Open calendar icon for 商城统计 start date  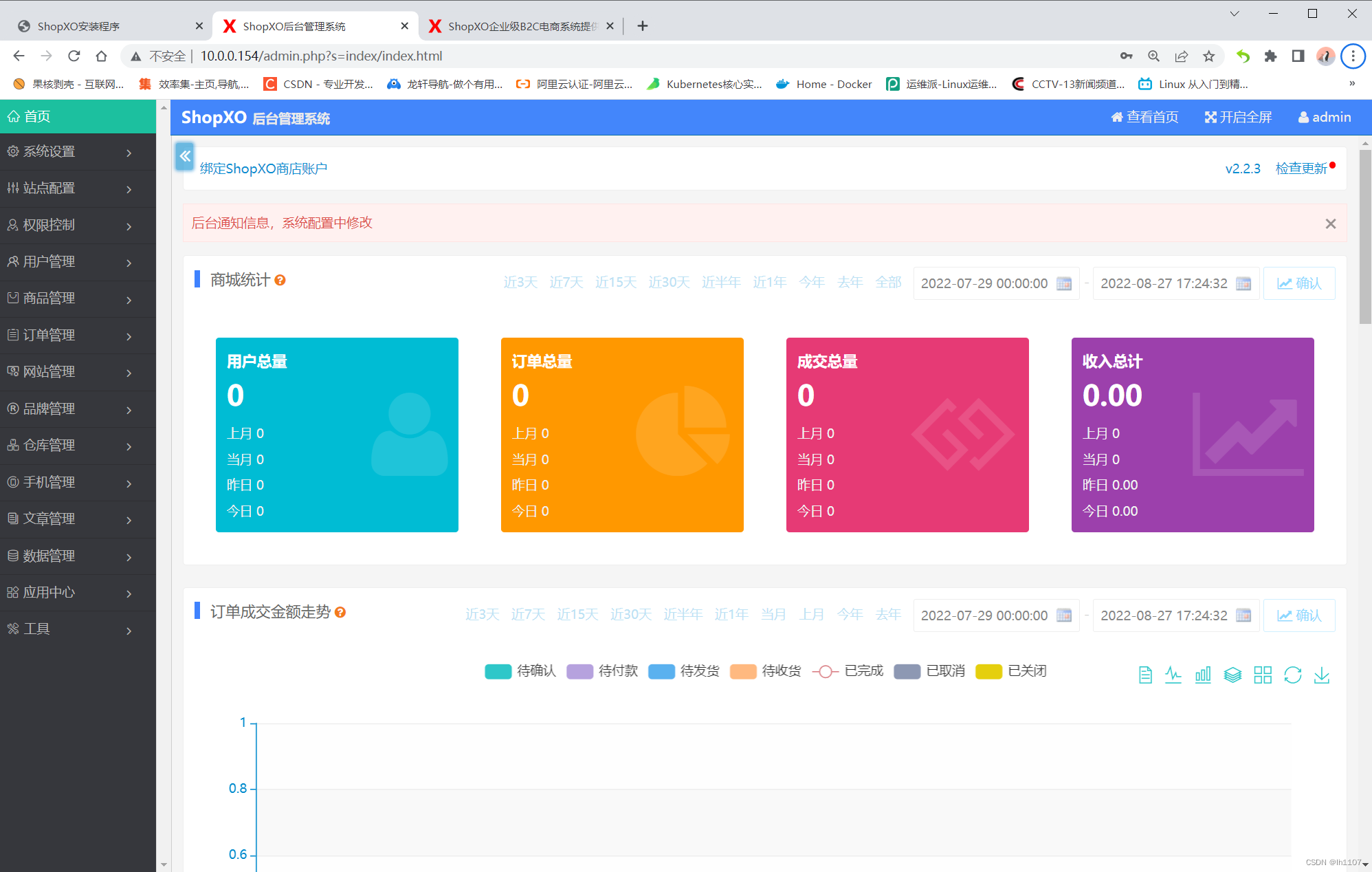pyautogui.click(x=1064, y=283)
